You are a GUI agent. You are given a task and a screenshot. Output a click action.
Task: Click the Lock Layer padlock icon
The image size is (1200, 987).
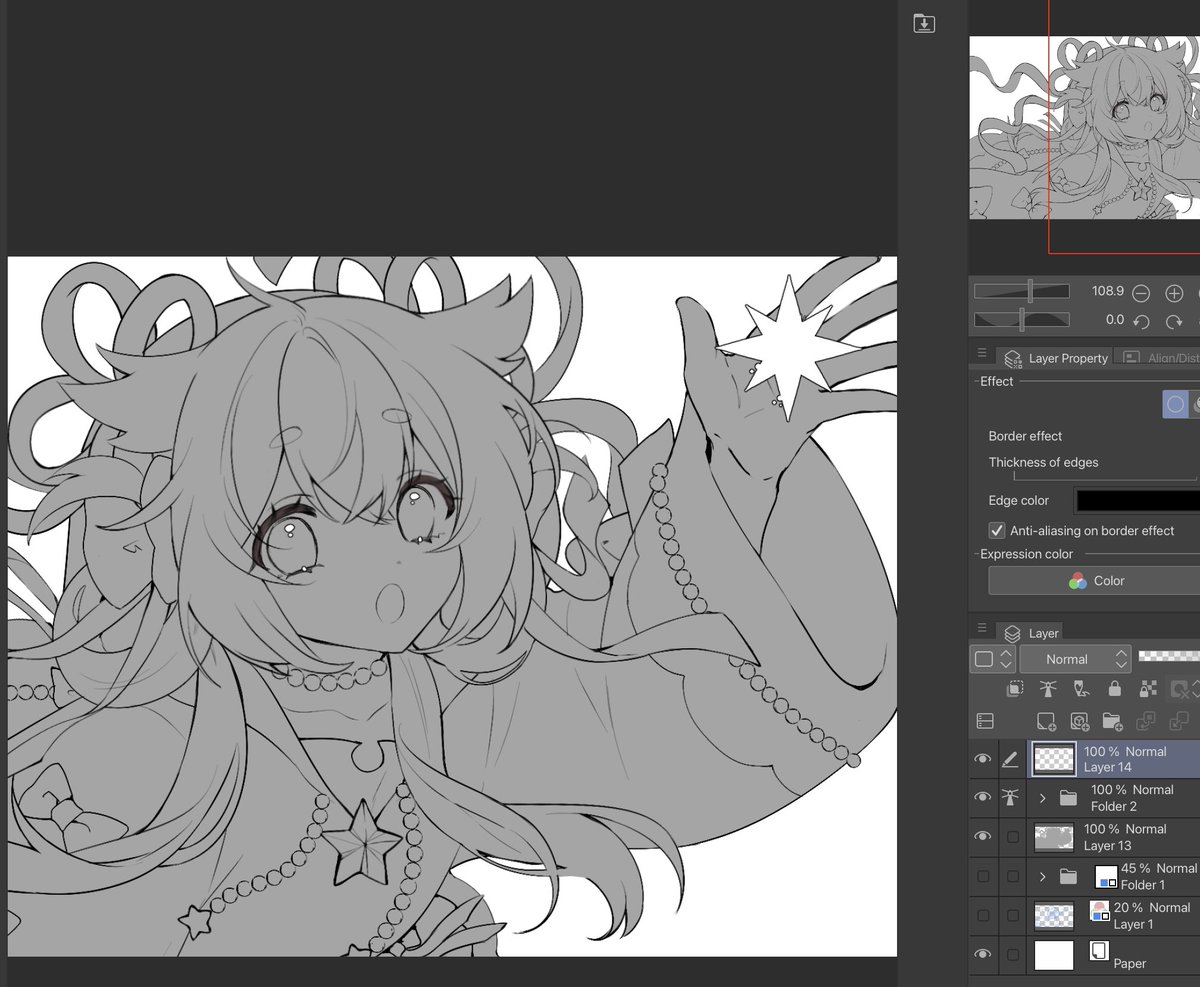[x=1114, y=689]
